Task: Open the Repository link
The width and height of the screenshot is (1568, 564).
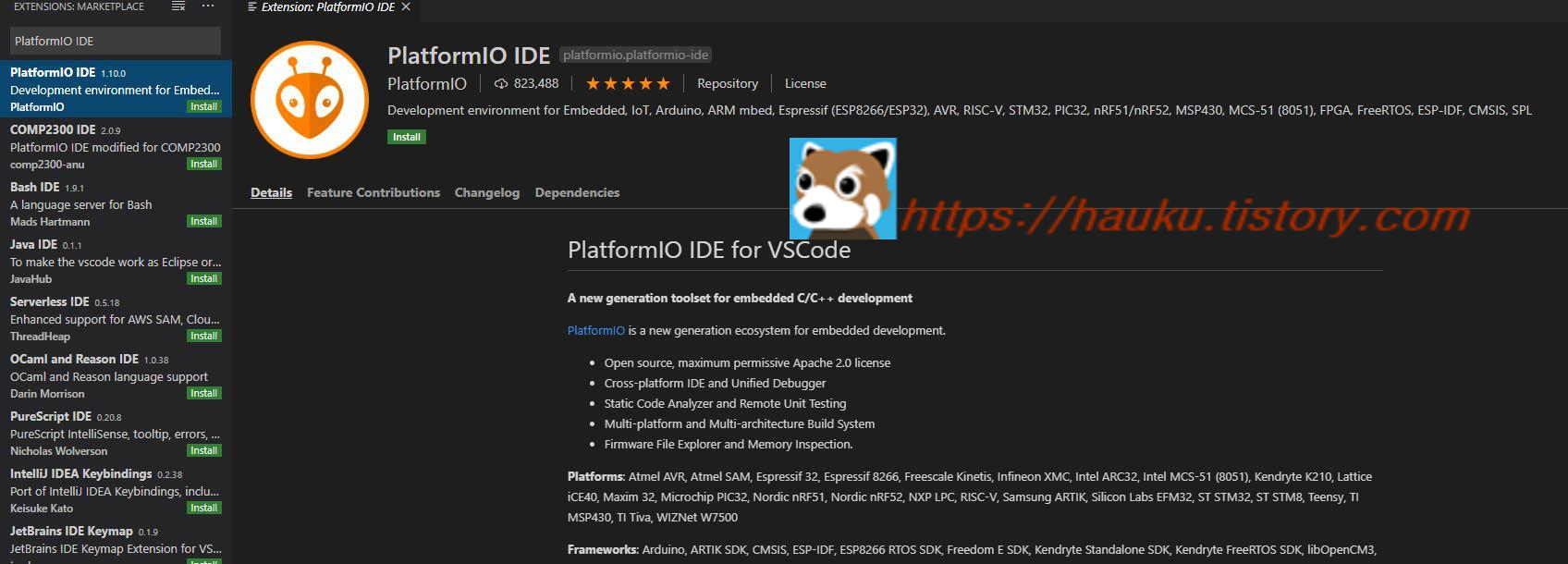Action: (x=728, y=83)
